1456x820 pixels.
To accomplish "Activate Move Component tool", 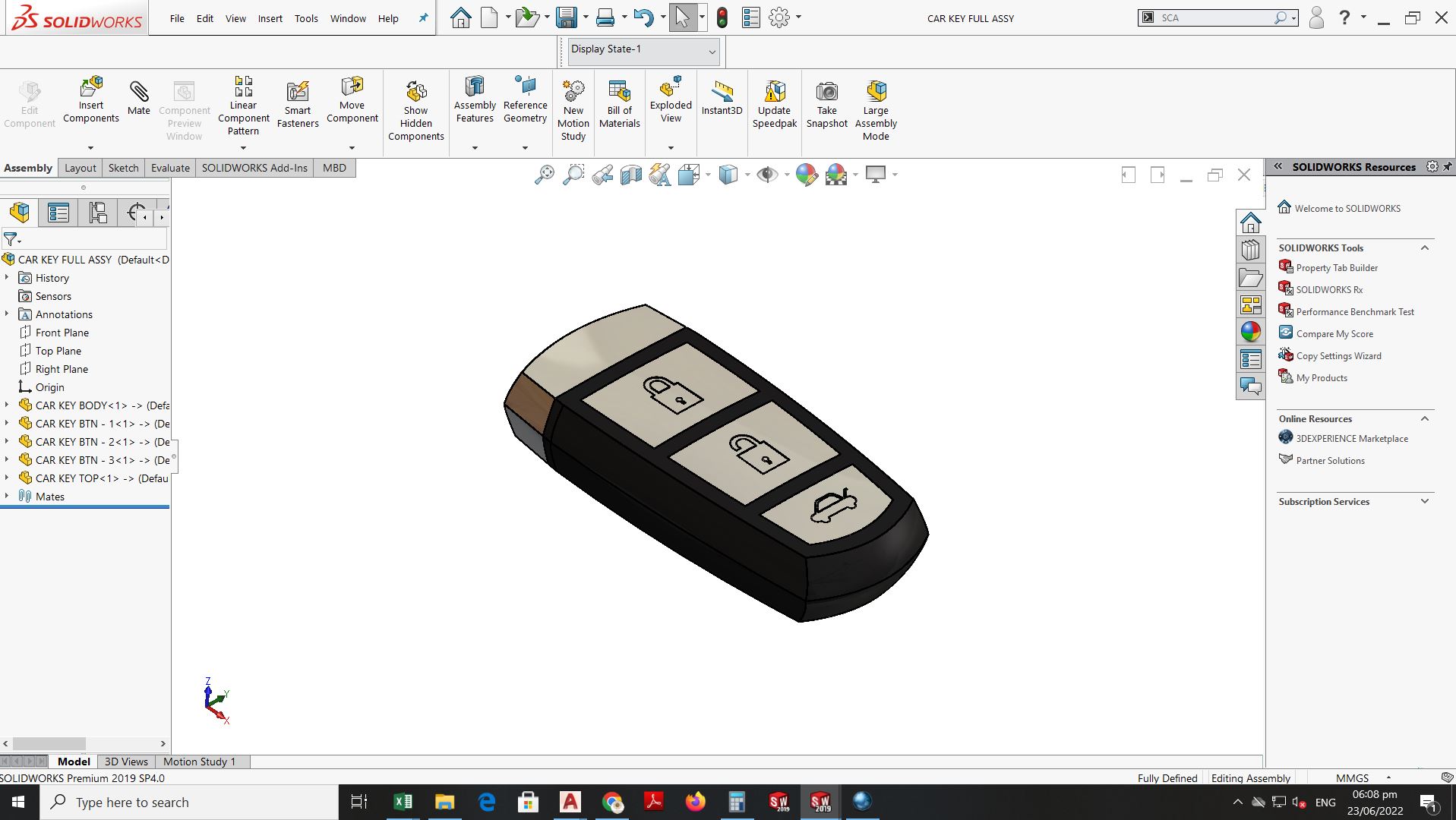I will click(352, 99).
